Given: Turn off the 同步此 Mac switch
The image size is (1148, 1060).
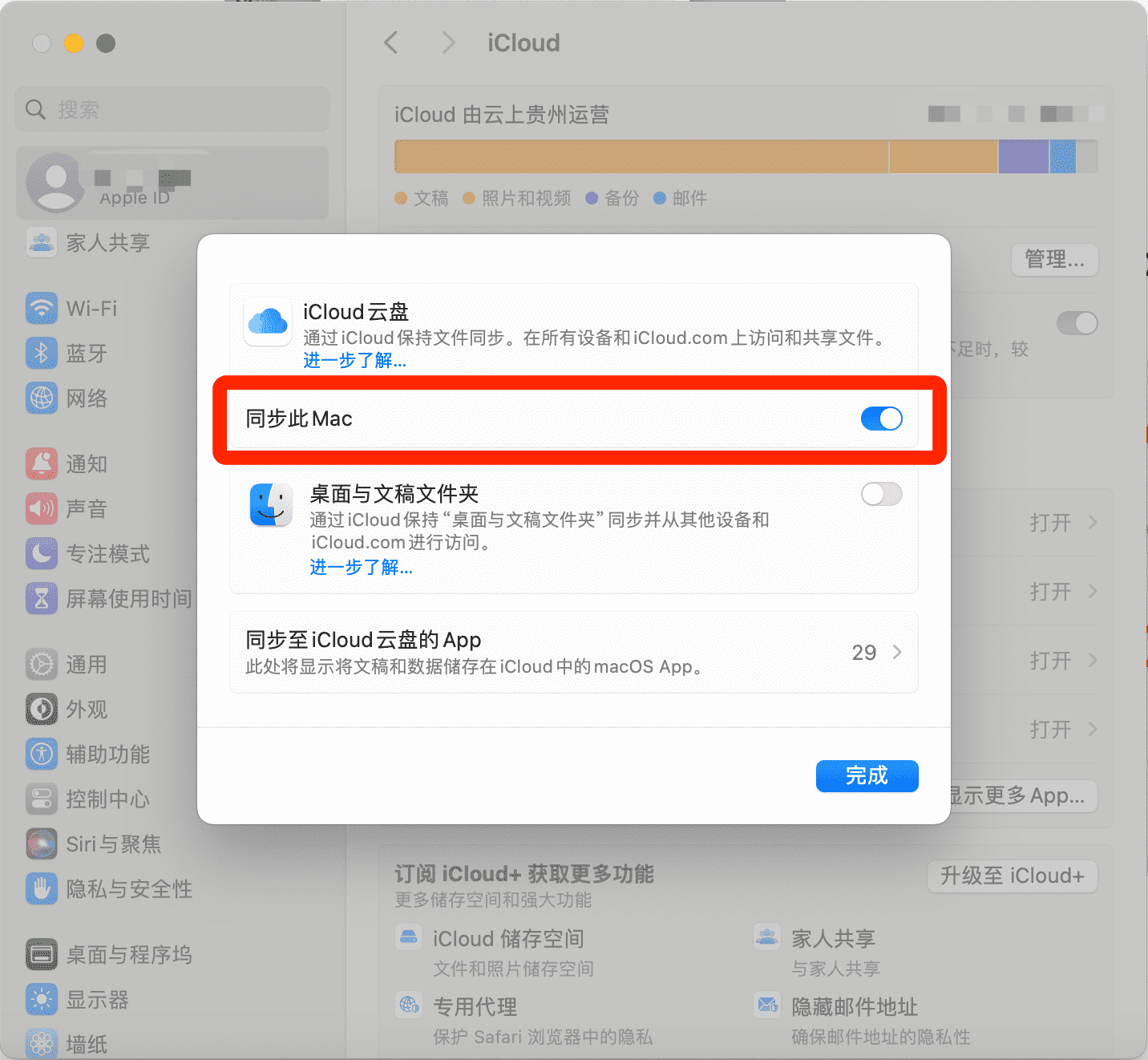Looking at the screenshot, I should [x=881, y=419].
